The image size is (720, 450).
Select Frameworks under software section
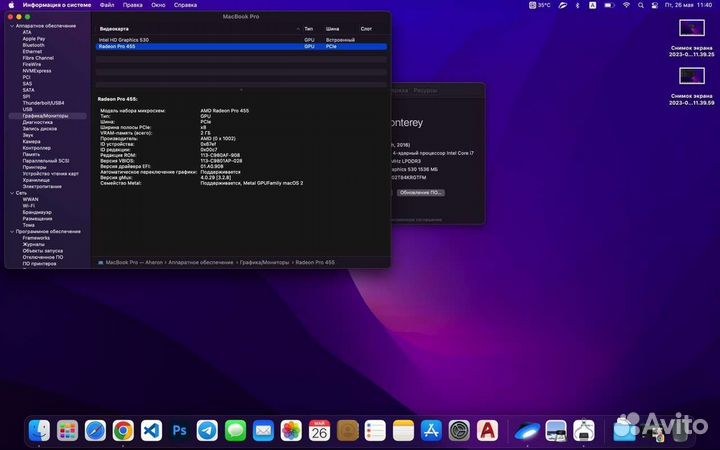pyautogui.click(x=36, y=238)
